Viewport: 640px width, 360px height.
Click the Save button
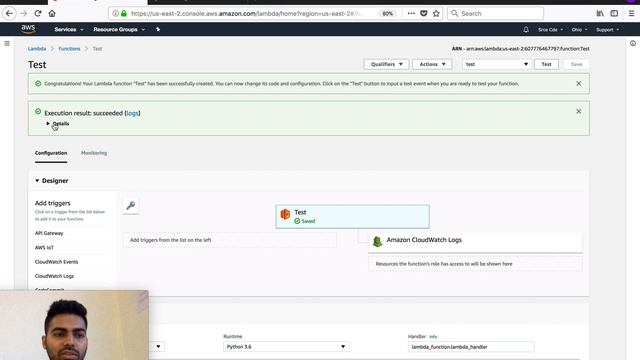click(x=576, y=64)
